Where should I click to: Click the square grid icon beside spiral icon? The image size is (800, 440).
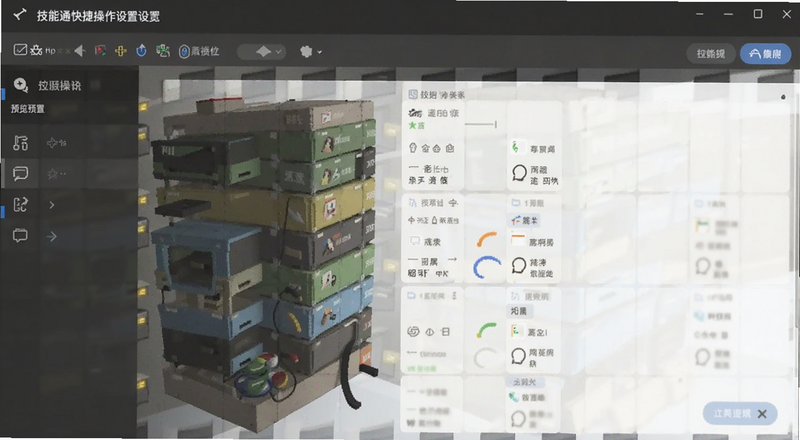coord(445,332)
